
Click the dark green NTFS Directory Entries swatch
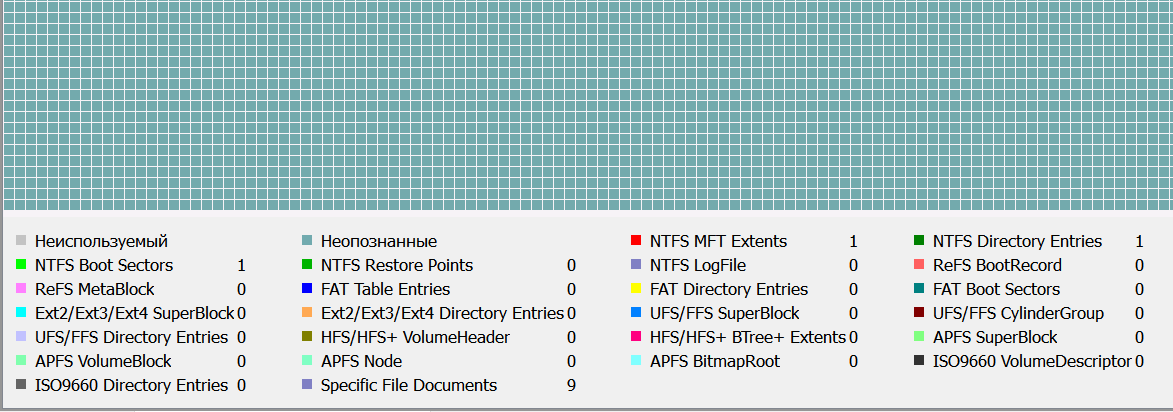(919, 241)
